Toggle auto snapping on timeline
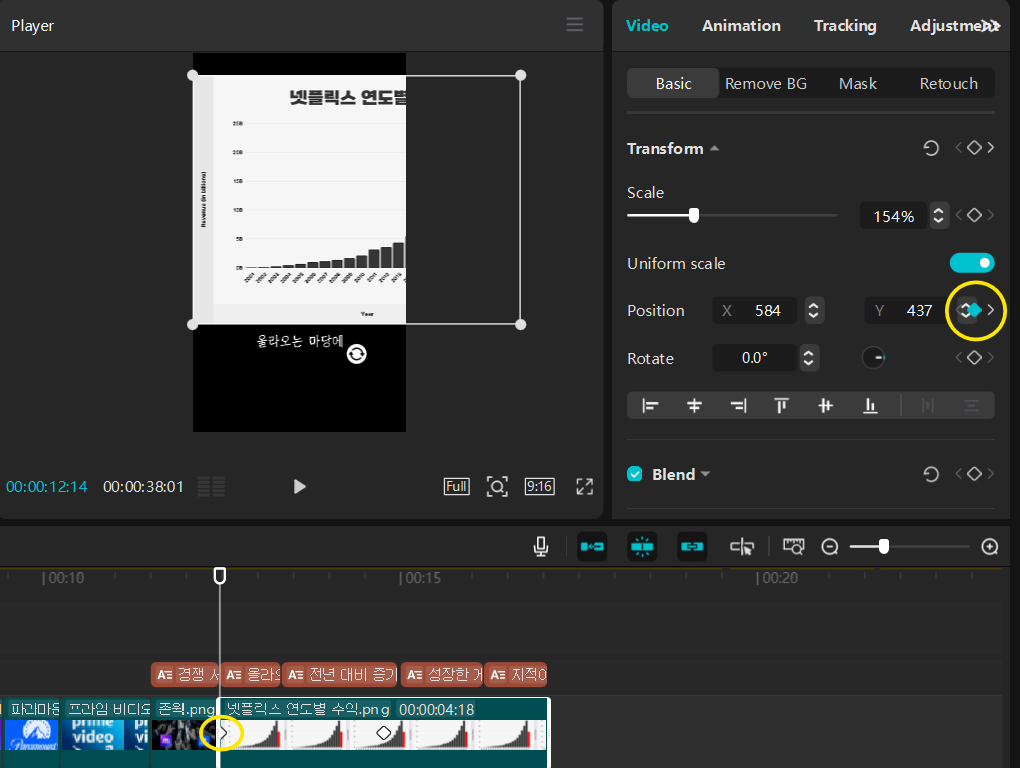1020x768 pixels. [x=642, y=547]
